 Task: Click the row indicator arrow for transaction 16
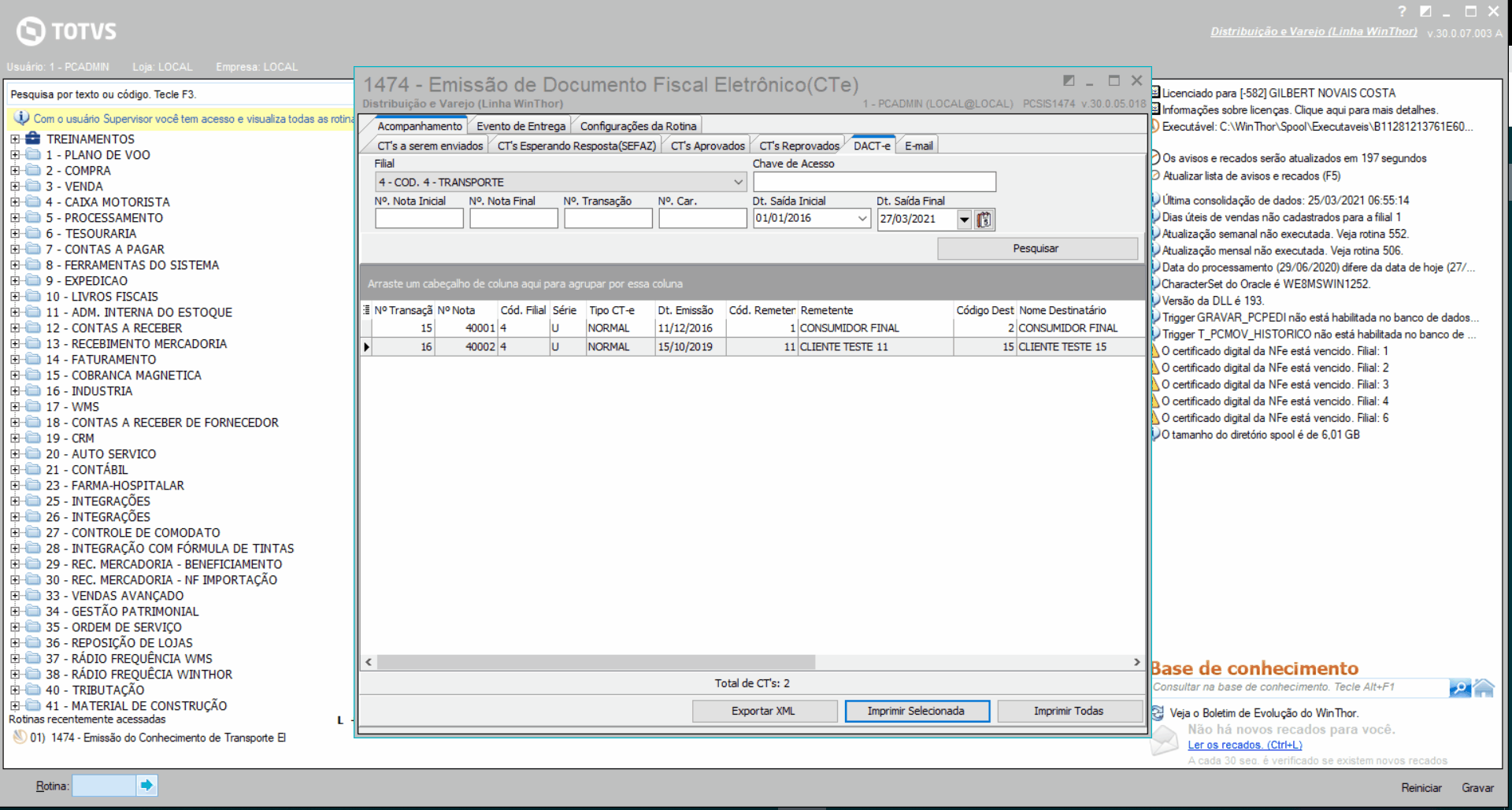point(366,346)
